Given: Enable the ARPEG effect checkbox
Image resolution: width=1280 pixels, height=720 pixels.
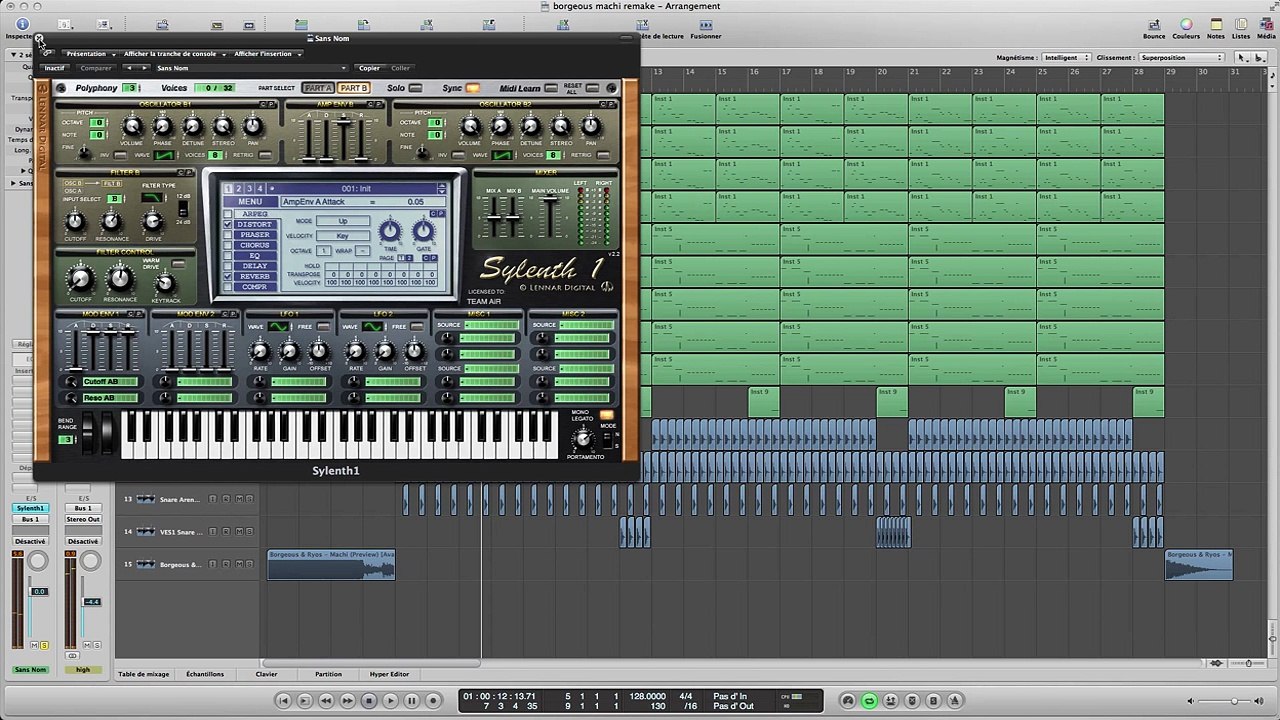Looking at the screenshot, I should pyautogui.click(x=228, y=214).
